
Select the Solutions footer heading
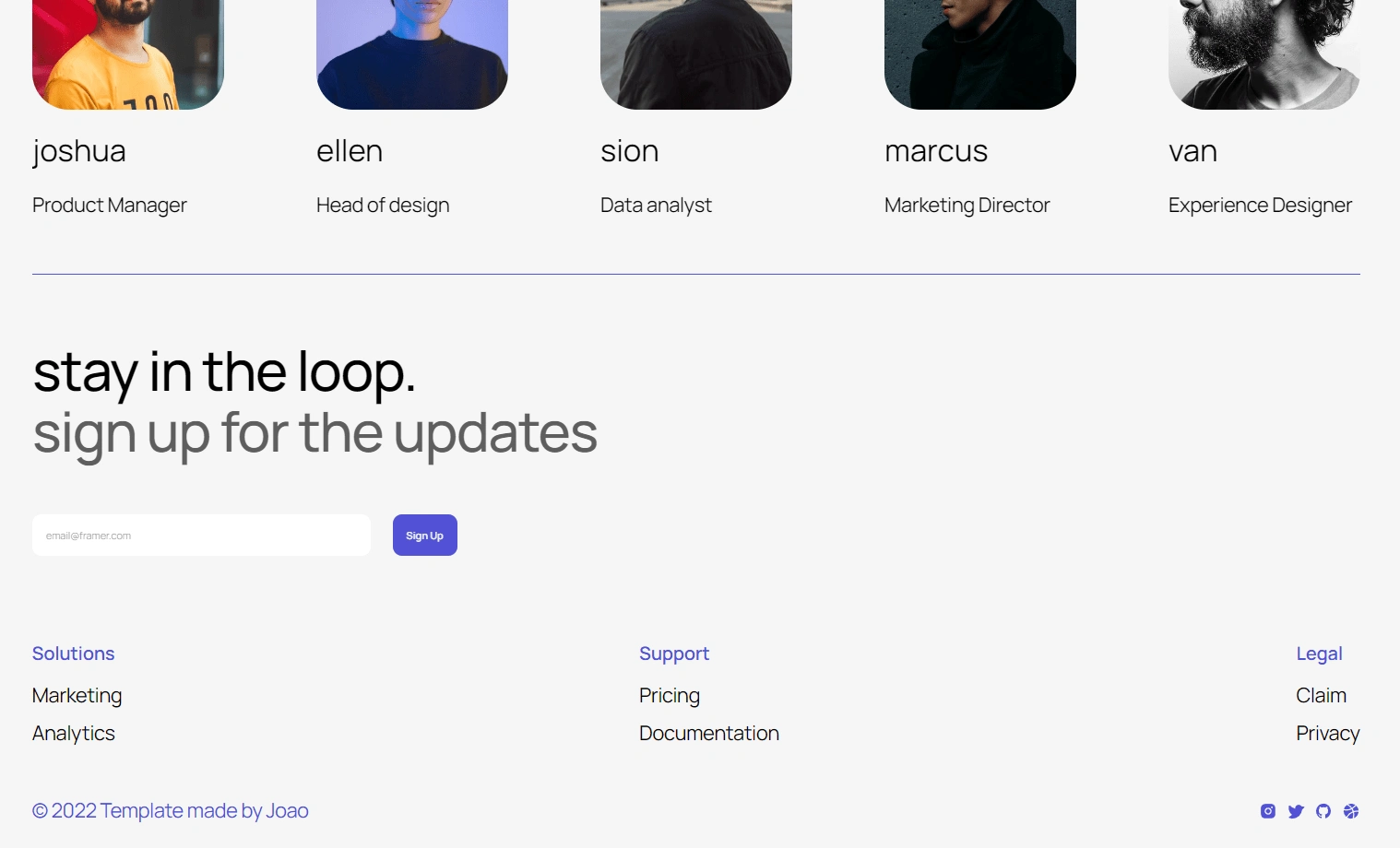coord(74,654)
